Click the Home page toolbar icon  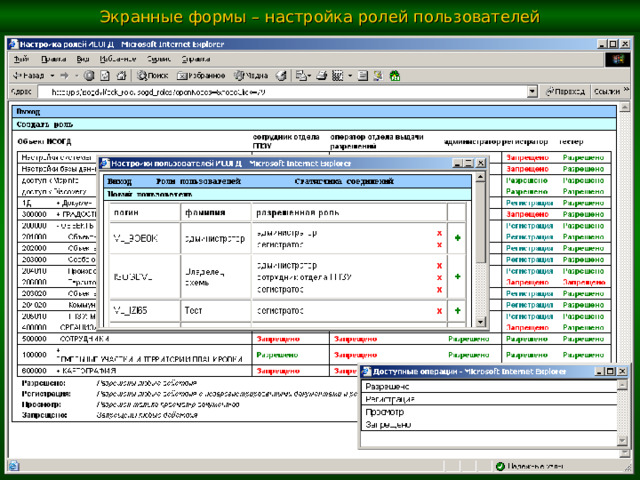point(122,76)
